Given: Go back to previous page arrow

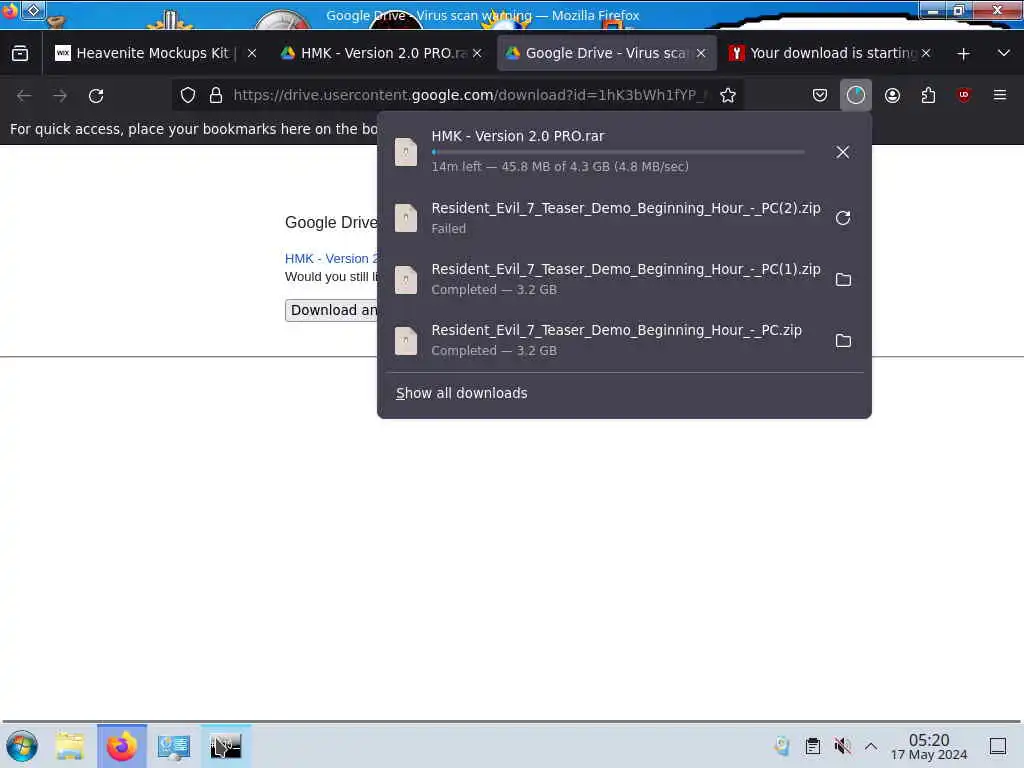Looking at the screenshot, I should click(24, 96).
